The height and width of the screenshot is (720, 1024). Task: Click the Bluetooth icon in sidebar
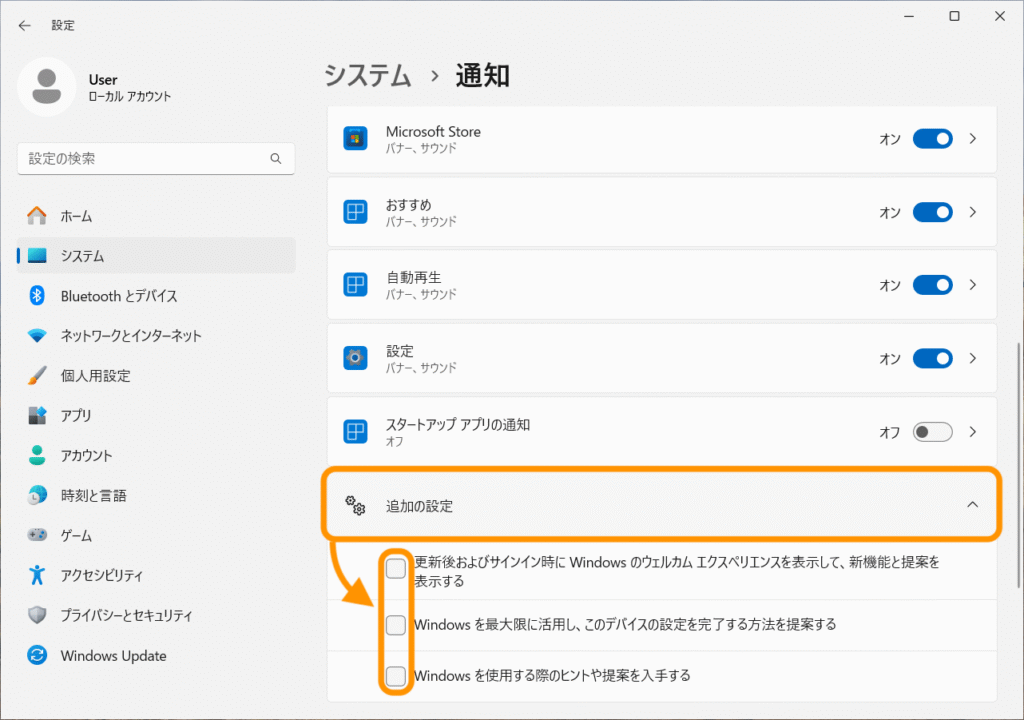point(37,295)
